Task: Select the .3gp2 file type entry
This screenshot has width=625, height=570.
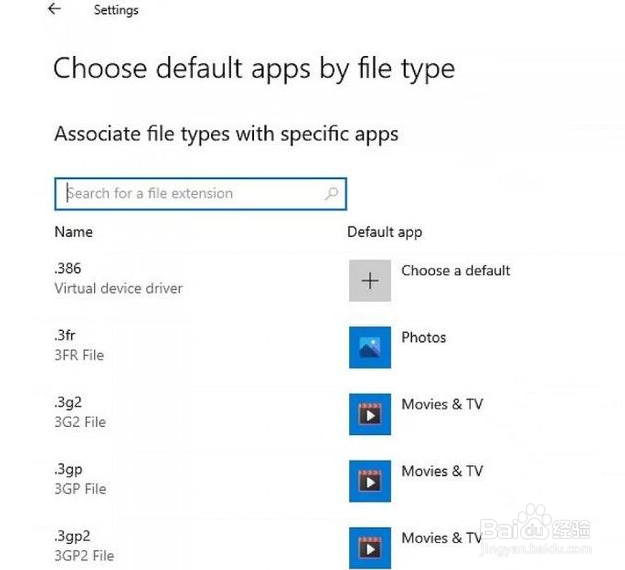Action: click(84, 546)
